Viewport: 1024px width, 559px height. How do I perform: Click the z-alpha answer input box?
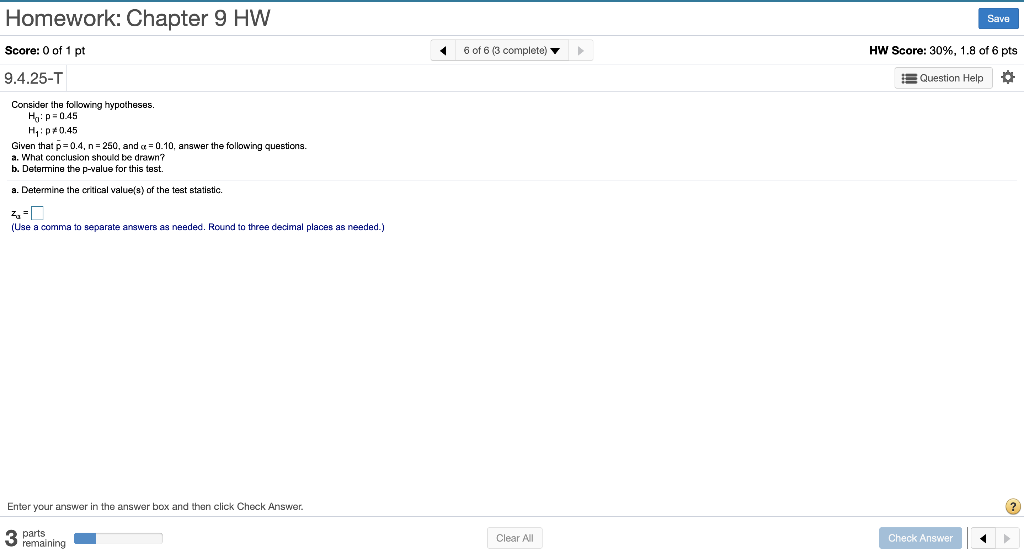[37, 213]
